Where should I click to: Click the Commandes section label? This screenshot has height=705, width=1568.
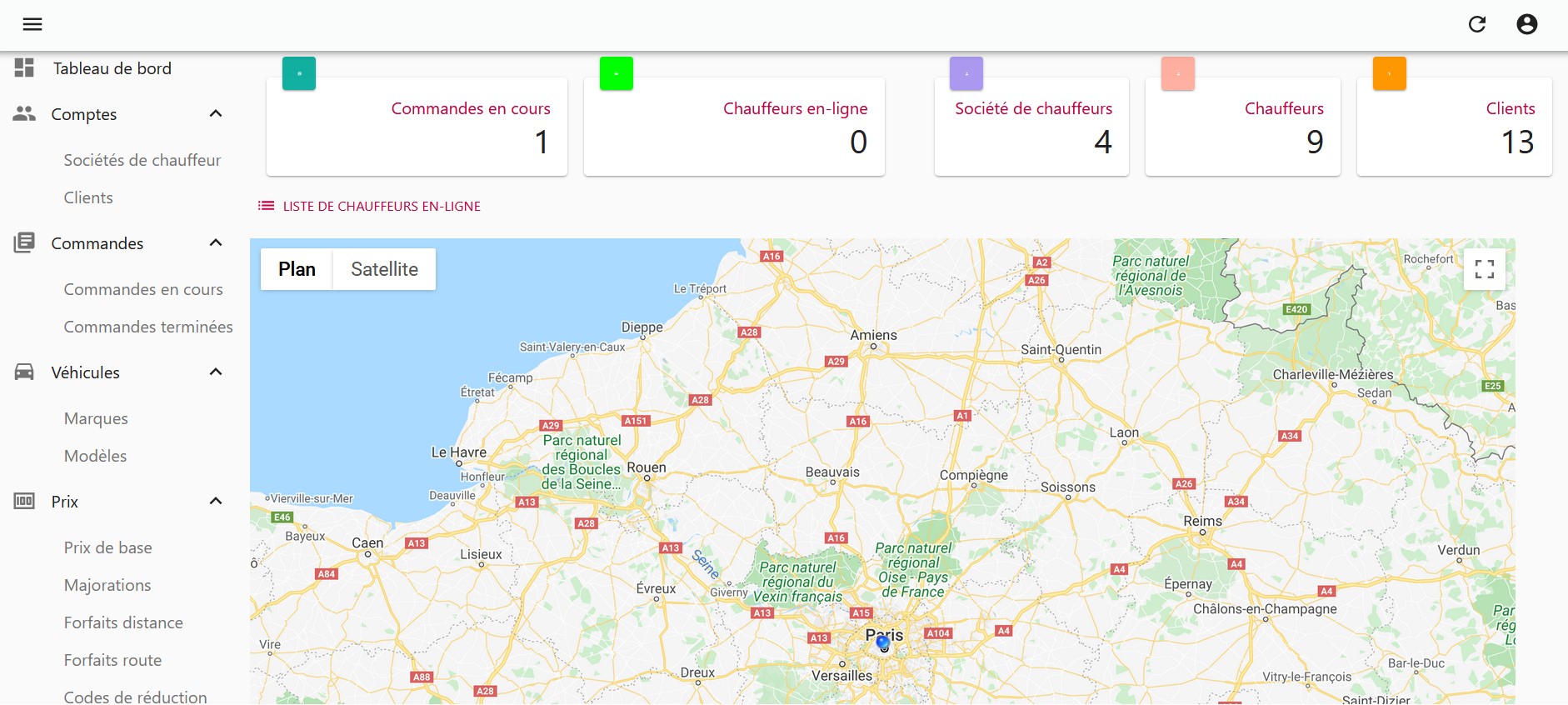(x=97, y=243)
